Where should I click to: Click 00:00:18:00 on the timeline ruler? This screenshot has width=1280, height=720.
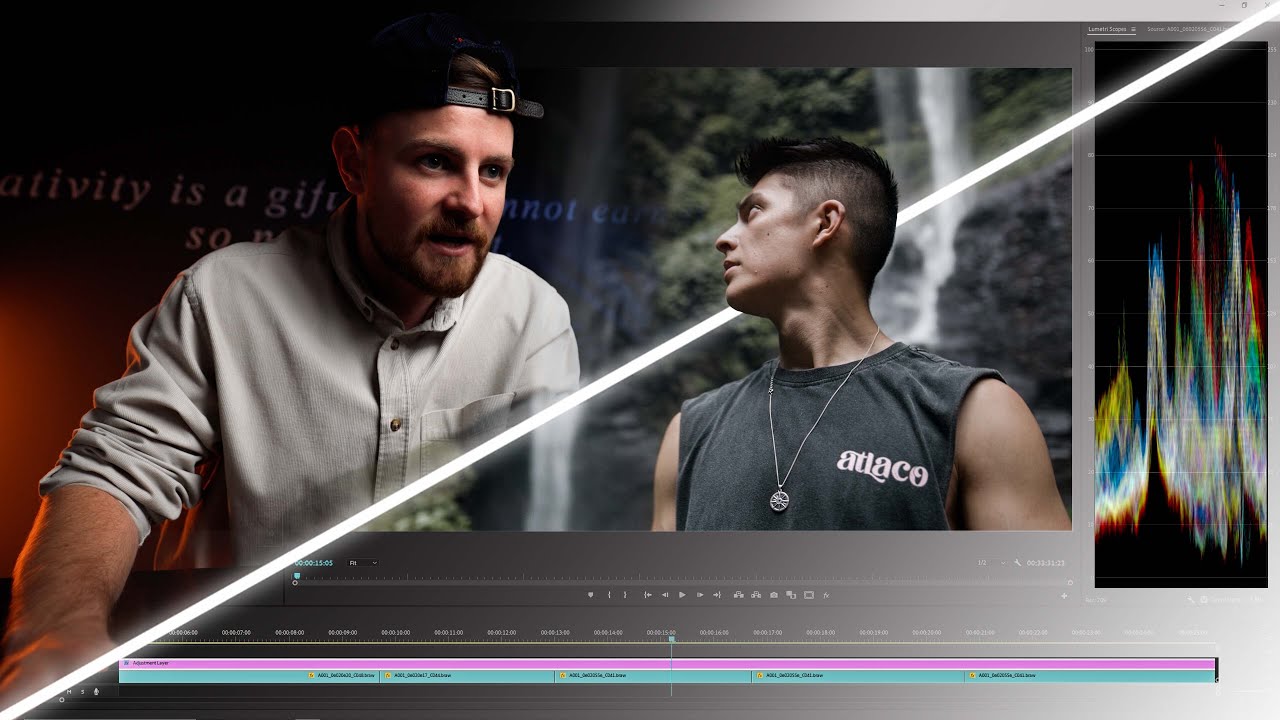tap(820, 632)
